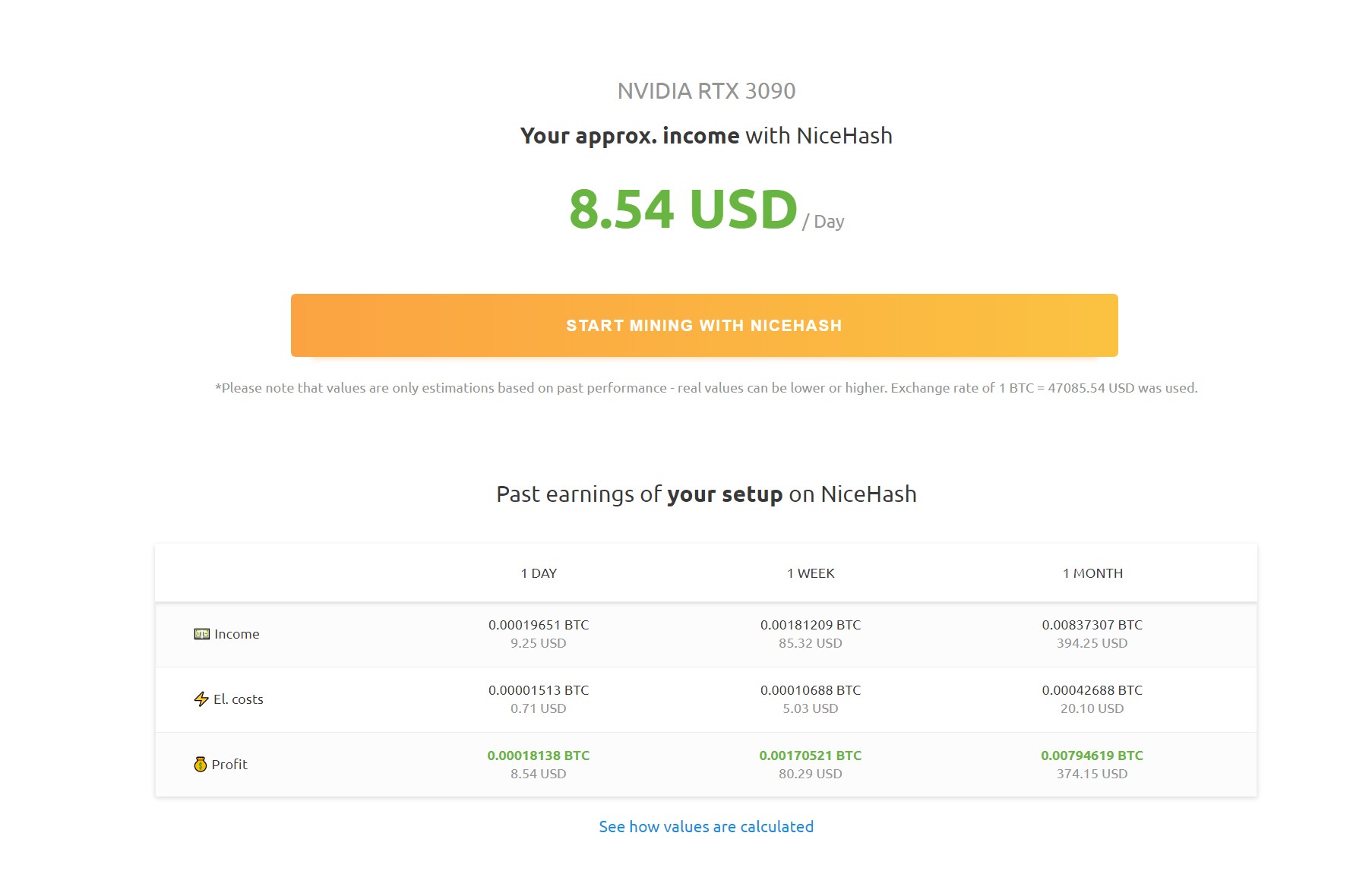Image resolution: width=1372 pixels, height=877 pixels.
Task: Click the Your approx. income with NiceHash heading
Action: [706, 136]
